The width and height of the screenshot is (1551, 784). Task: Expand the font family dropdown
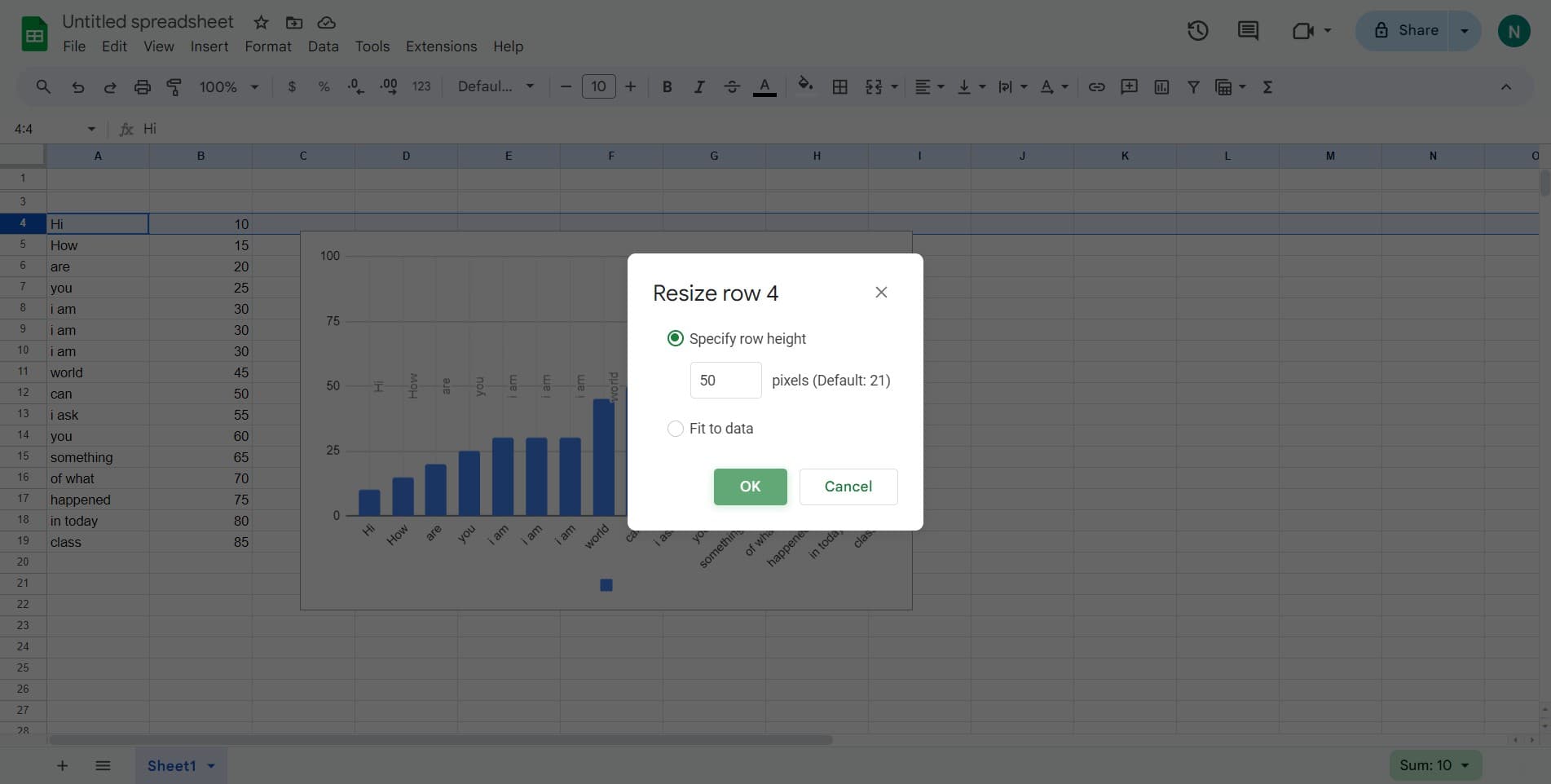point(496,86)
